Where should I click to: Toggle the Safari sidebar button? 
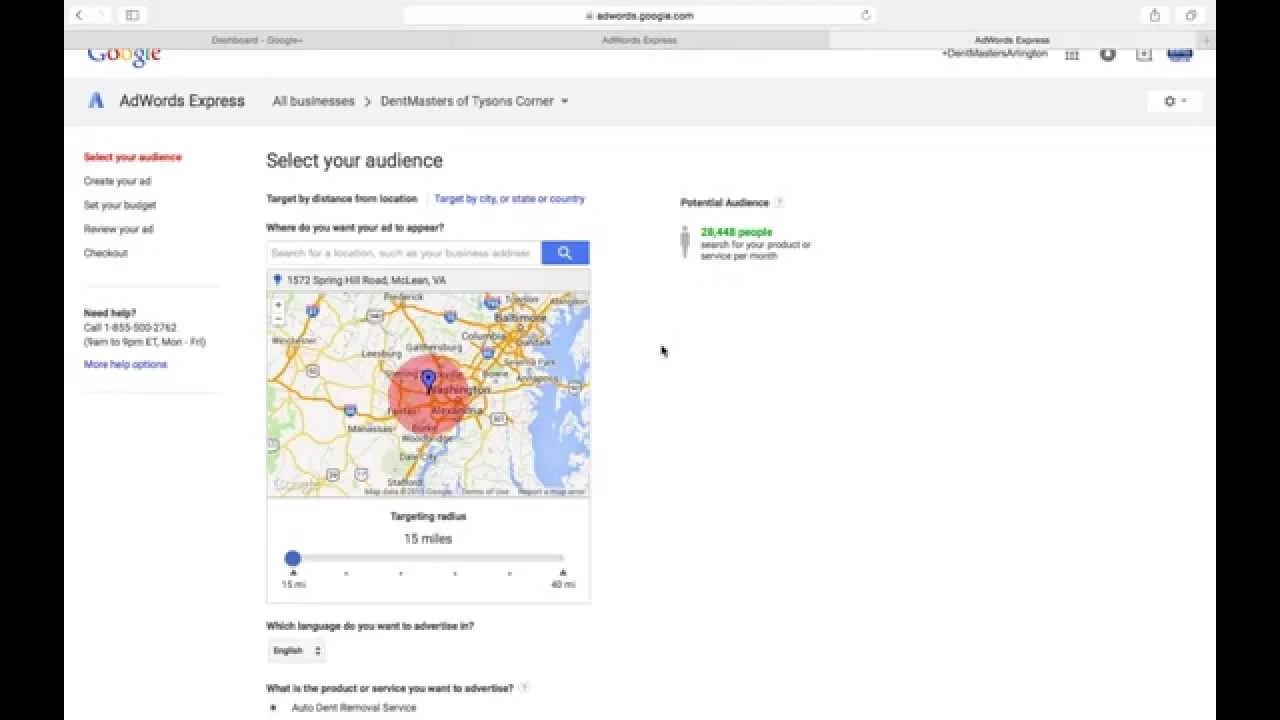[x=132, y=15]
